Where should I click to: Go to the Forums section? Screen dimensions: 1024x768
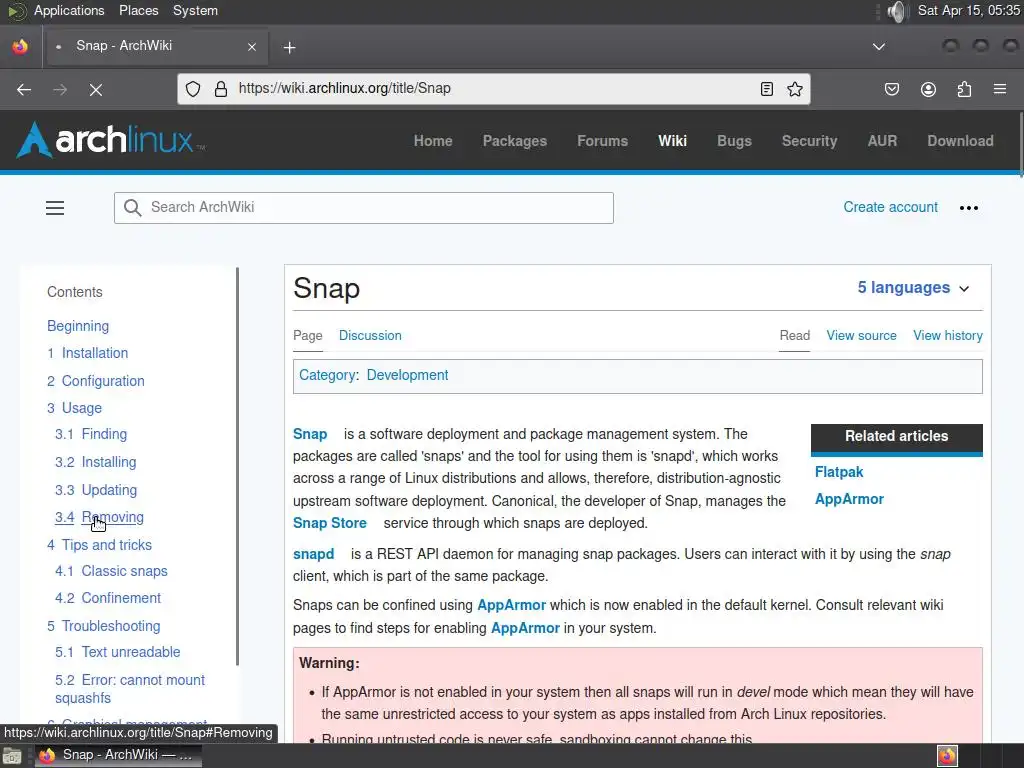(602, 141)
